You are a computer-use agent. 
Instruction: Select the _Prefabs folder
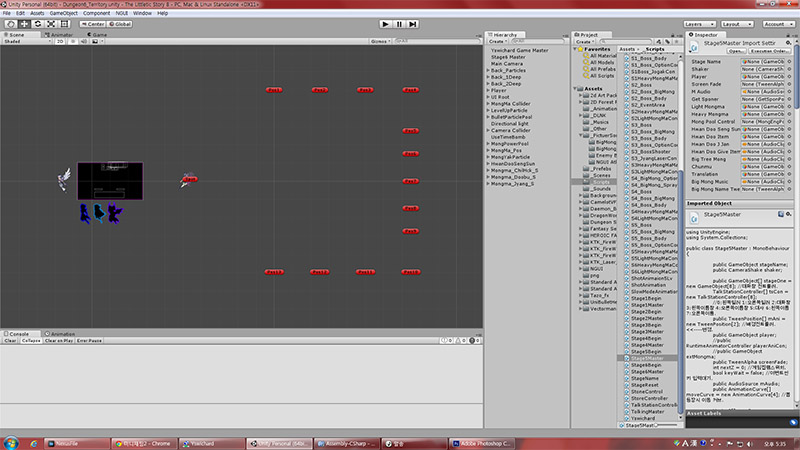click(x=597, y=168)
